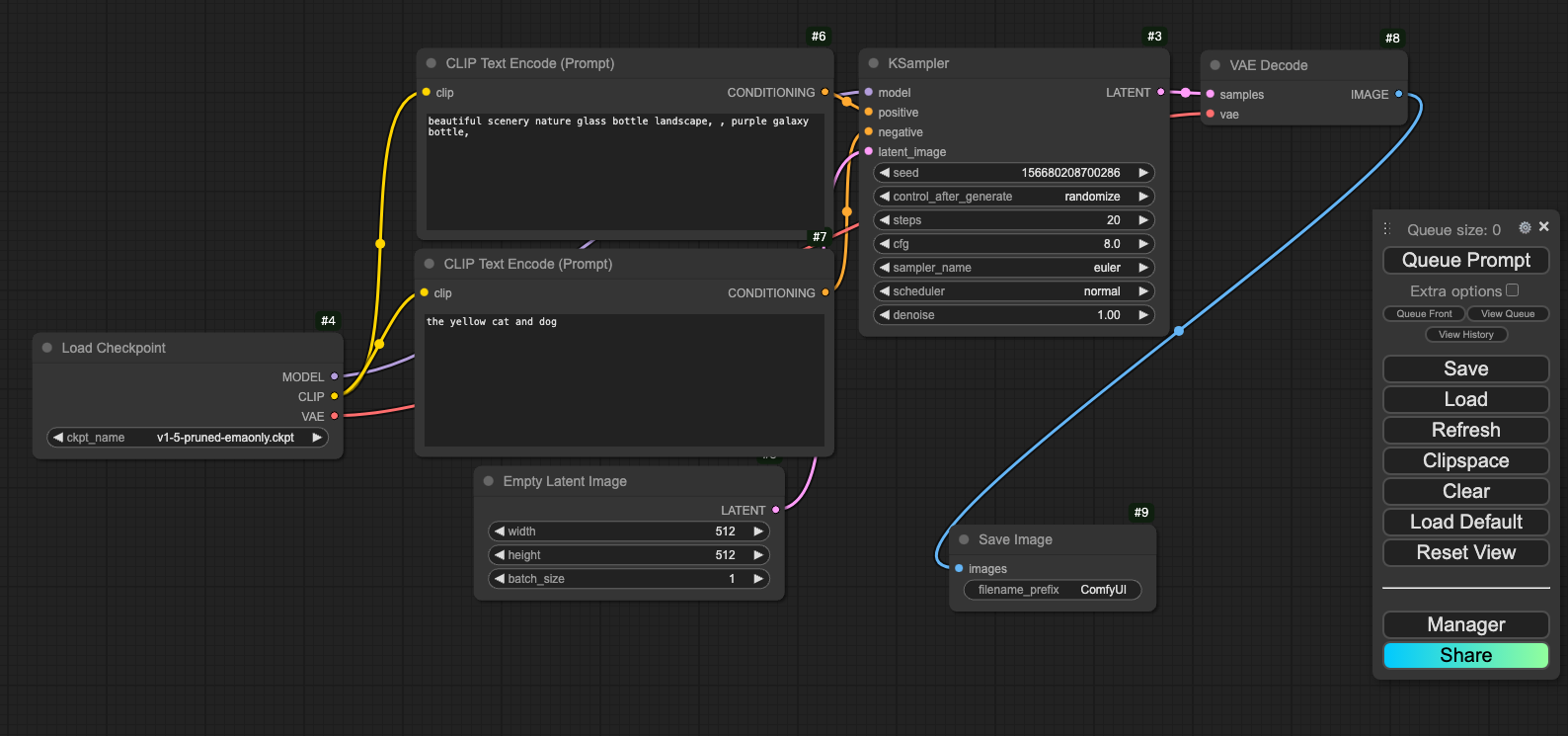Close the queue panel with X icon
Image resolution: width=1568 pixels, height=736 pixels.
1544,227
